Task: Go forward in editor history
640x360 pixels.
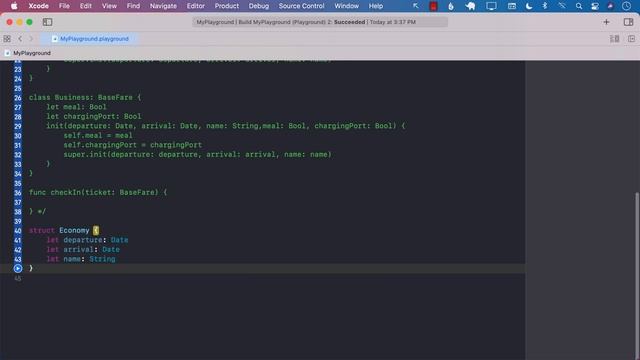Action: coord(31,39)
